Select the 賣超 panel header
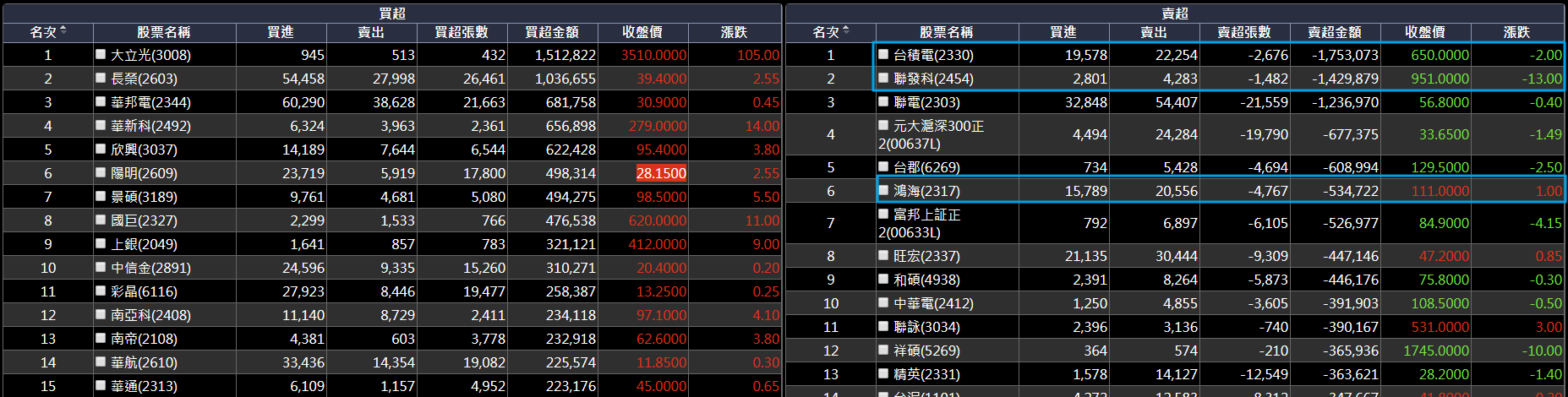 1175,14
